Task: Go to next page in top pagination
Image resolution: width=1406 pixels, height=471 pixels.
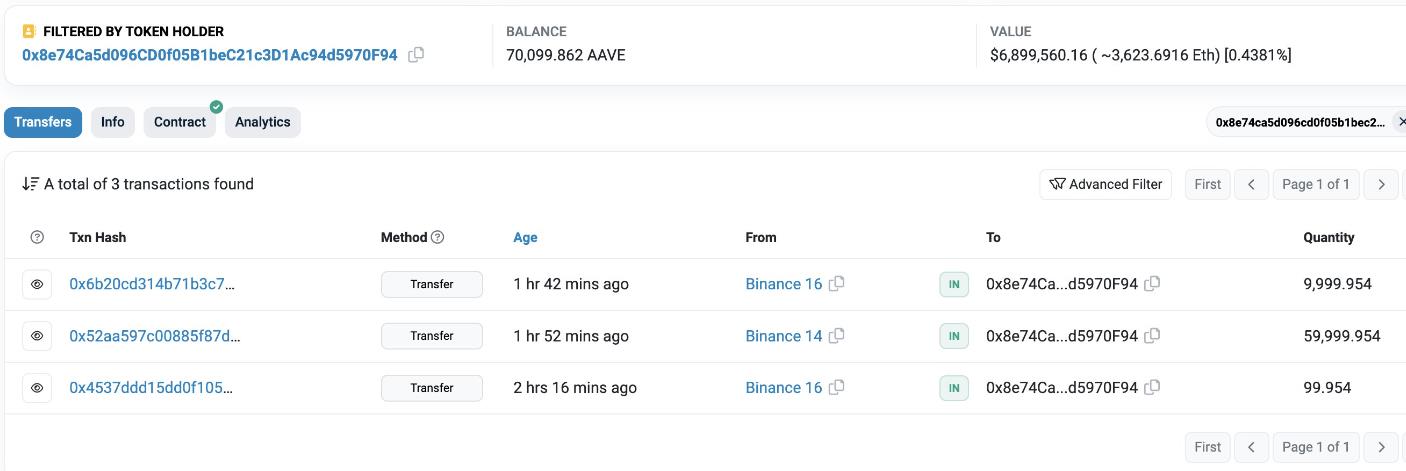Action: pyautogui.click(x=1381, y=184)
